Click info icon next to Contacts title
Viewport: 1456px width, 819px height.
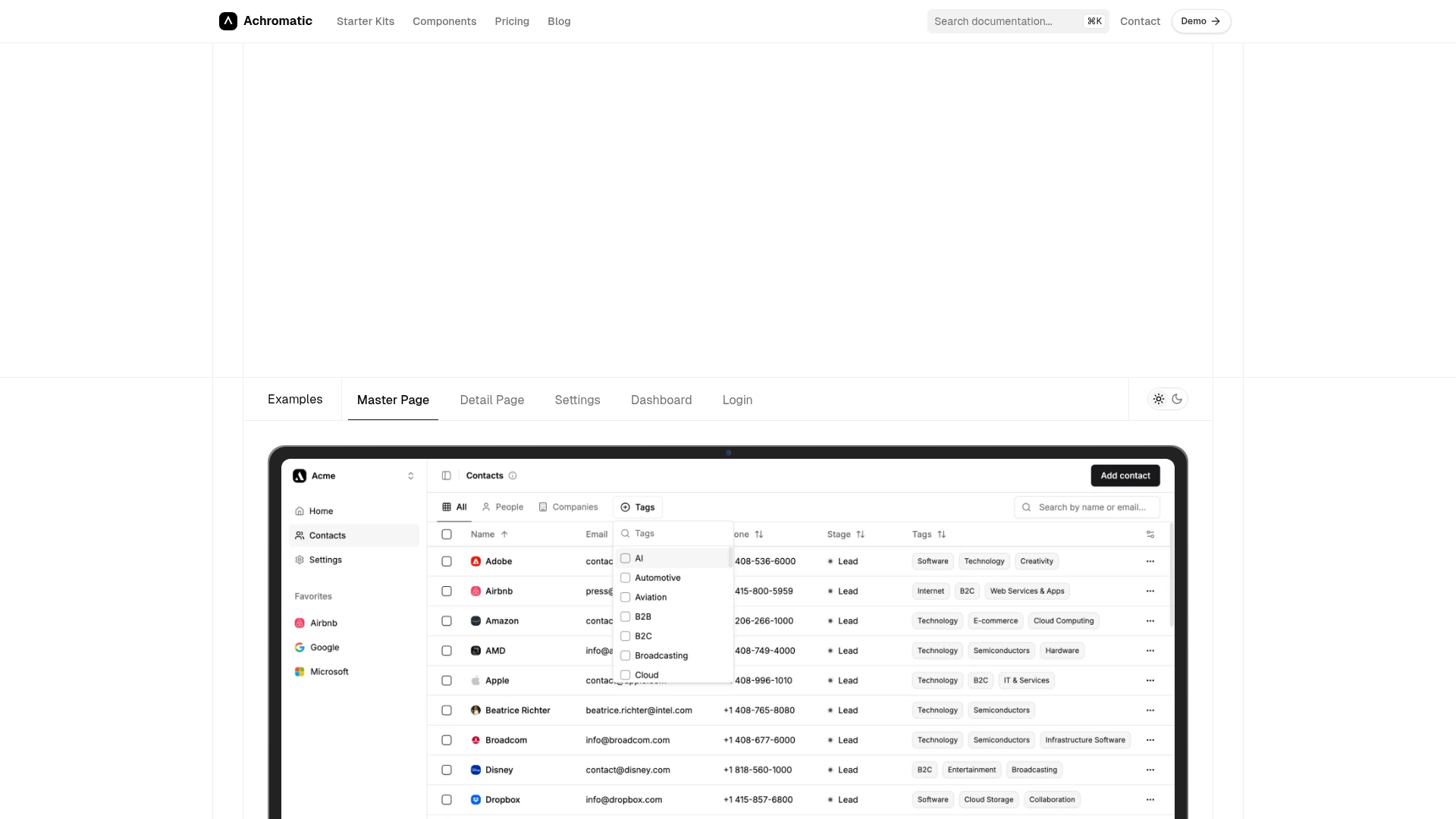pyautogui.click(x=513, y=475)
